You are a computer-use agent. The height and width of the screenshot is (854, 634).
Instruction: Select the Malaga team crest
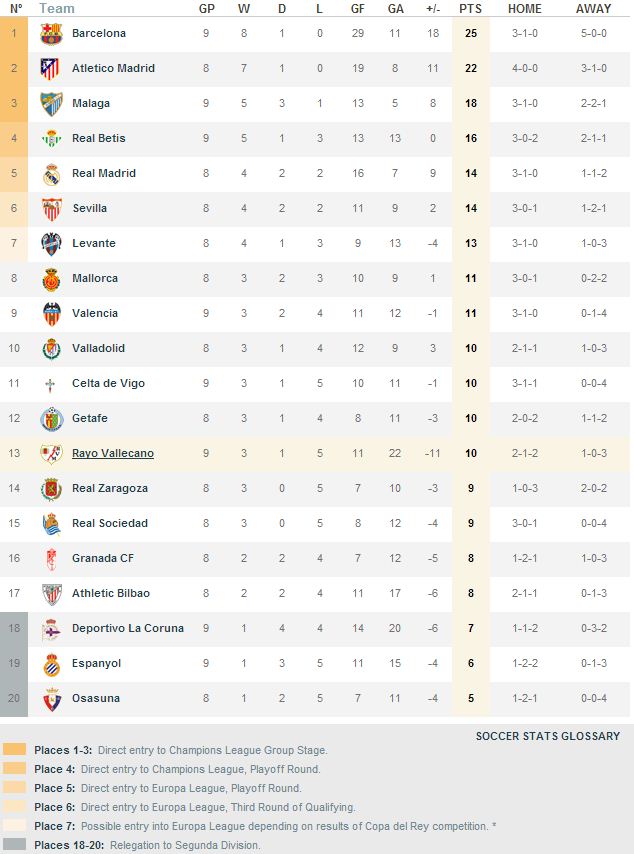tap(51, 104)
